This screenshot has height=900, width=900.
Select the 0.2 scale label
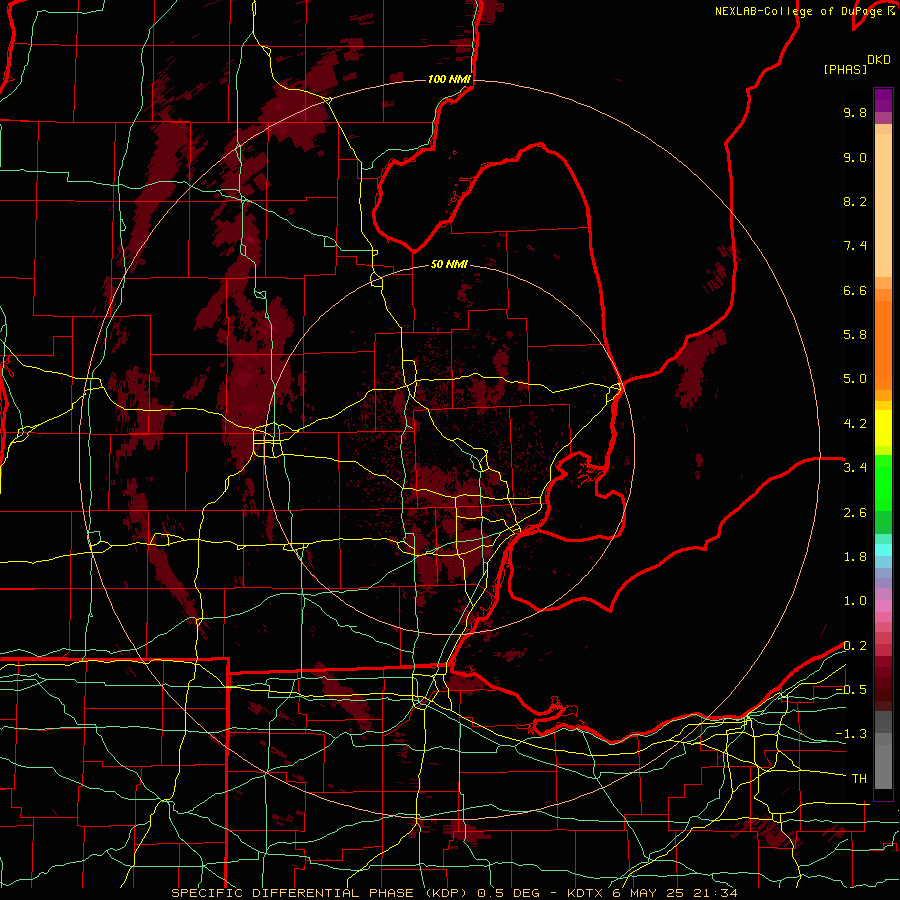tap(855, 646)
